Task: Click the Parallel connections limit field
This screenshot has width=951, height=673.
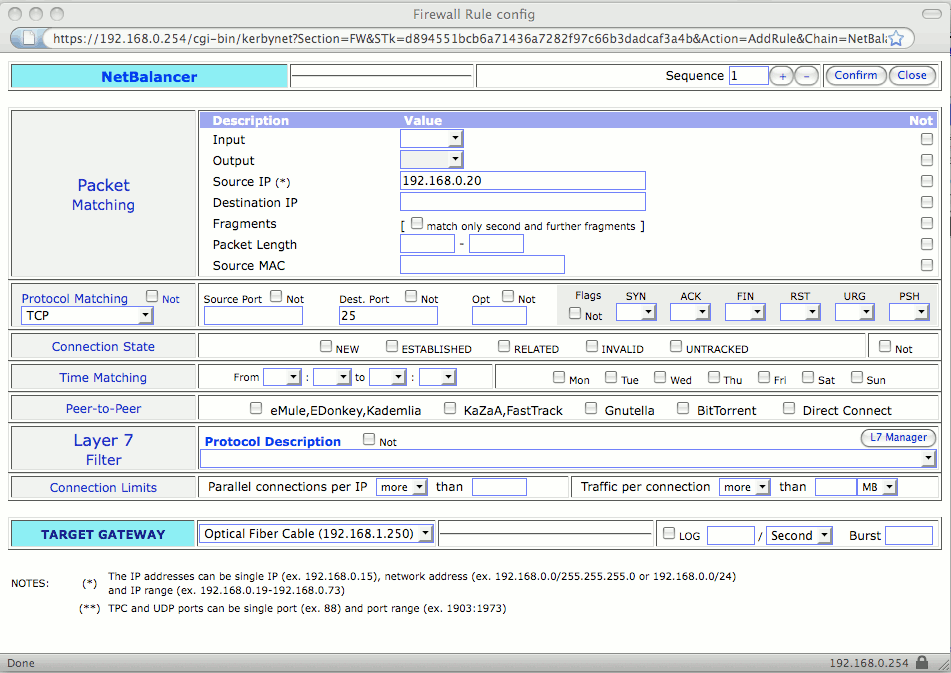Action: [499, 487]
